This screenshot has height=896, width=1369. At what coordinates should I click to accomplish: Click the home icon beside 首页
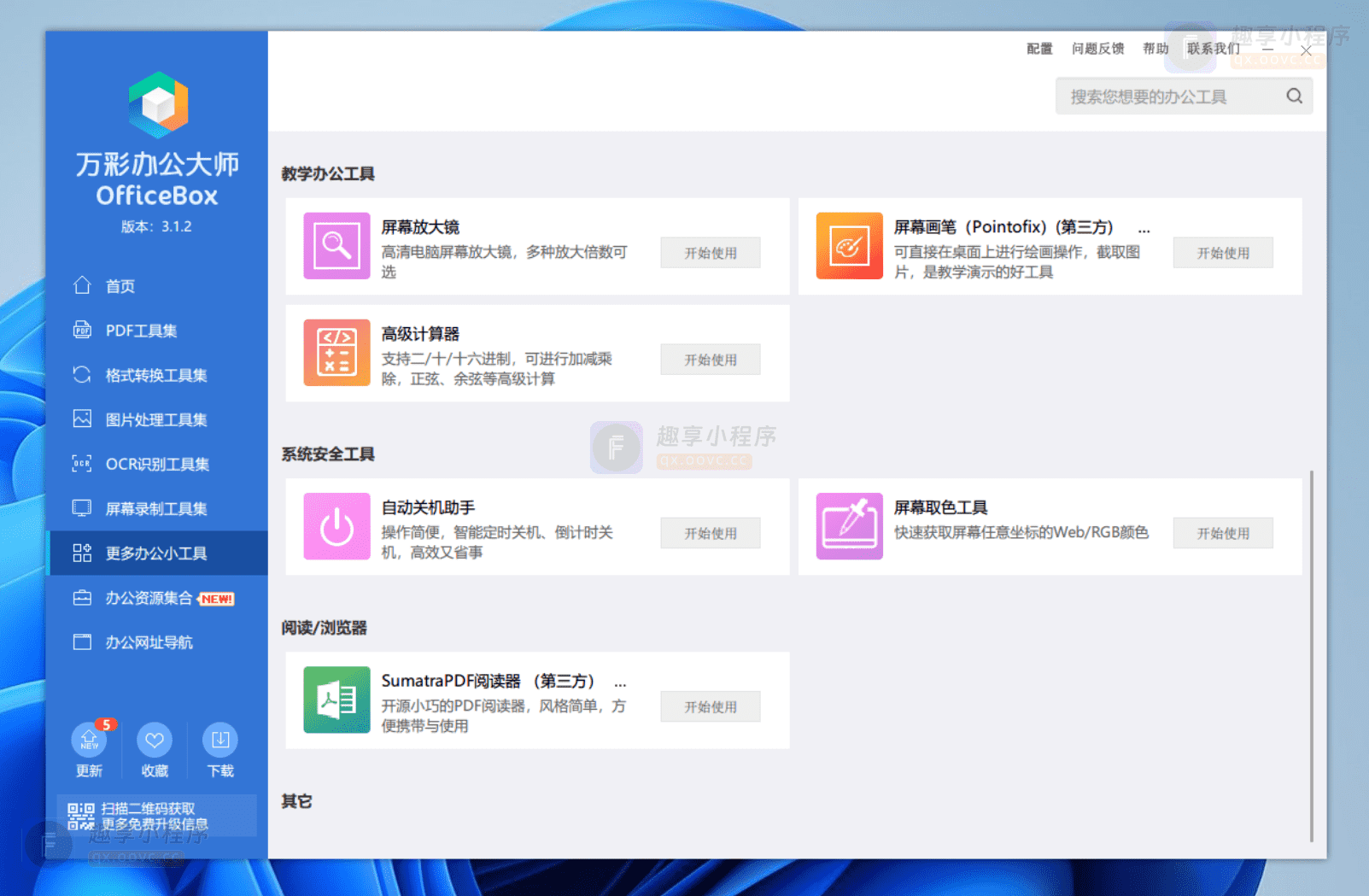tap(82, 285)
